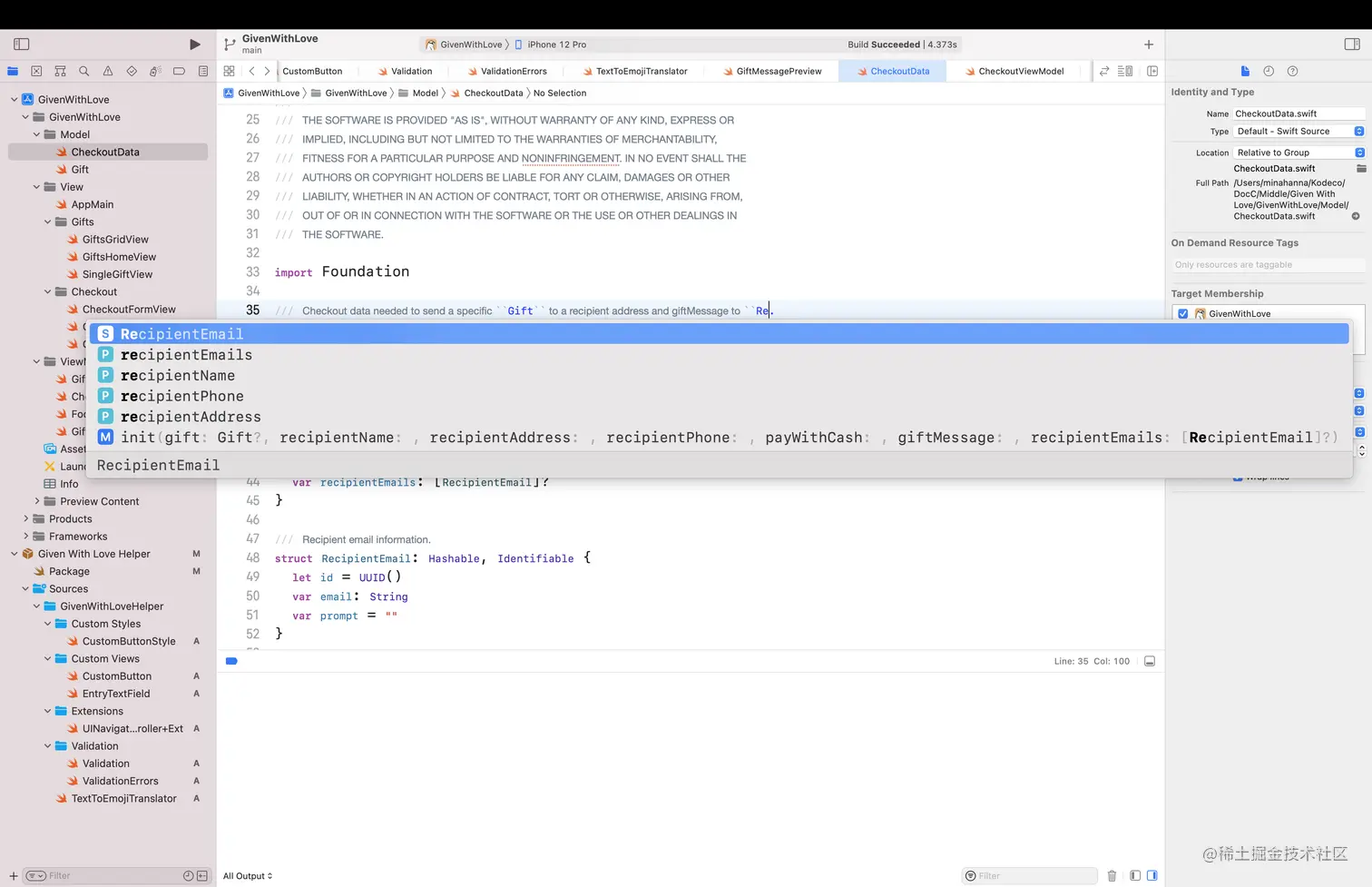Expand the Frameworks folder
Screen dimensions: 1372x887
point(26,537)
